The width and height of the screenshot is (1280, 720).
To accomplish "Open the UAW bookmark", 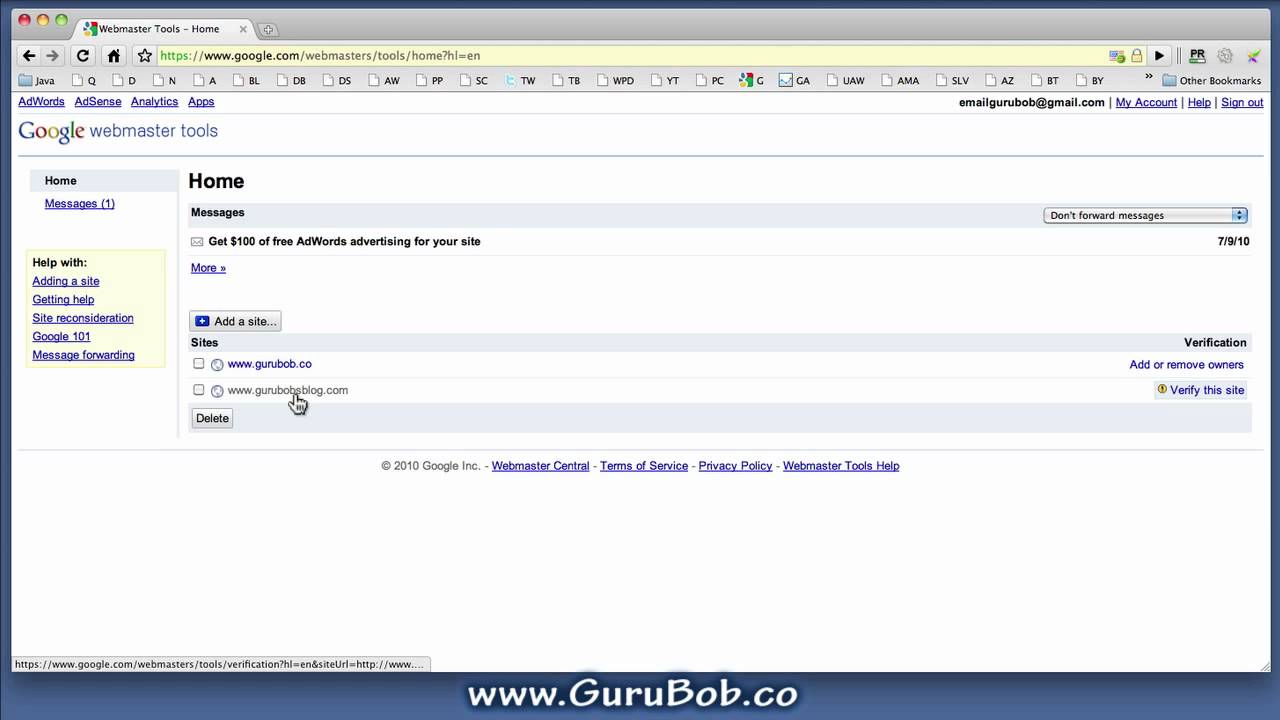I will 845,80.
